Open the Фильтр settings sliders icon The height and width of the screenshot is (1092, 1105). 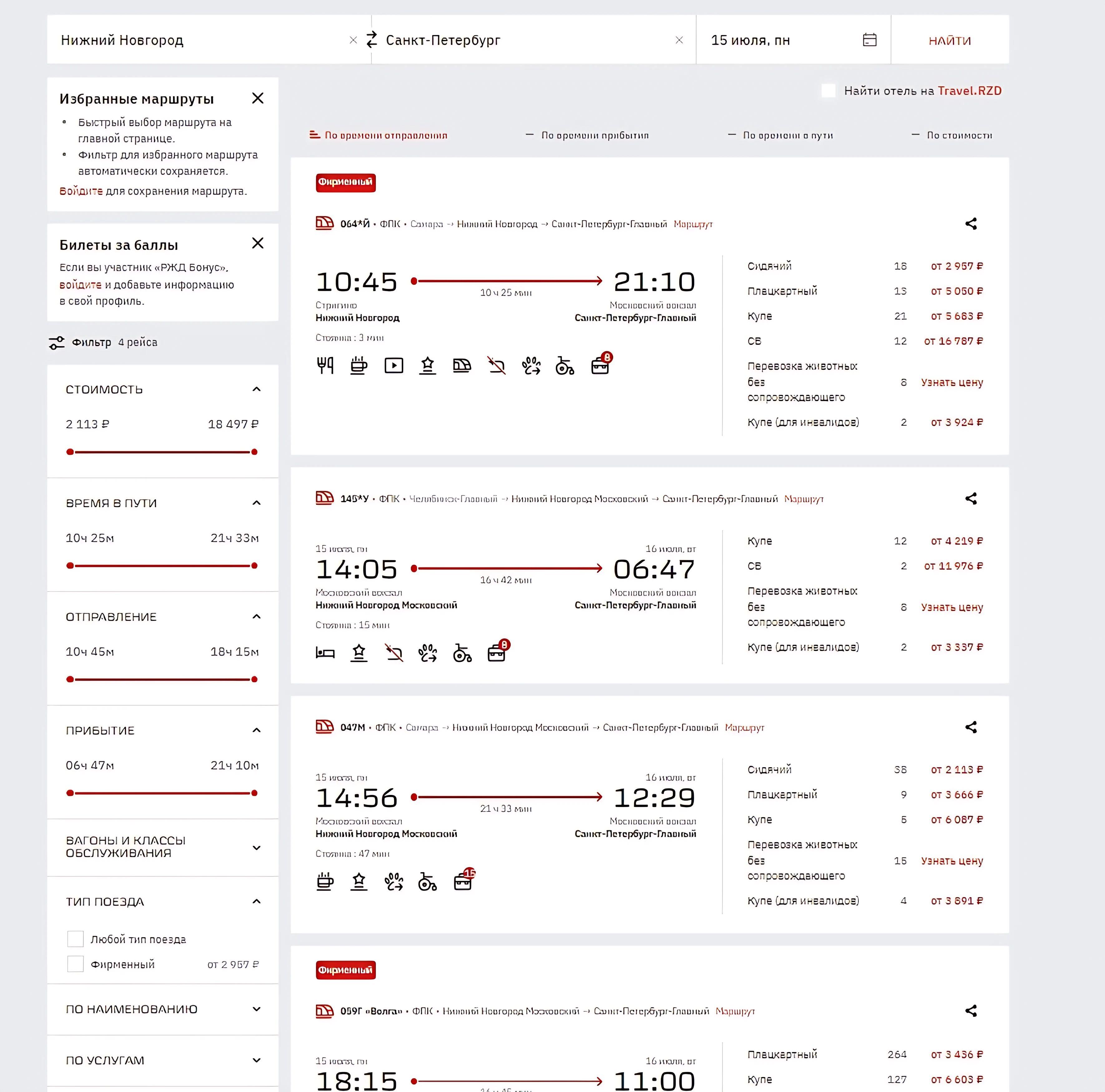pyautogui.click(x=57, y=343)
